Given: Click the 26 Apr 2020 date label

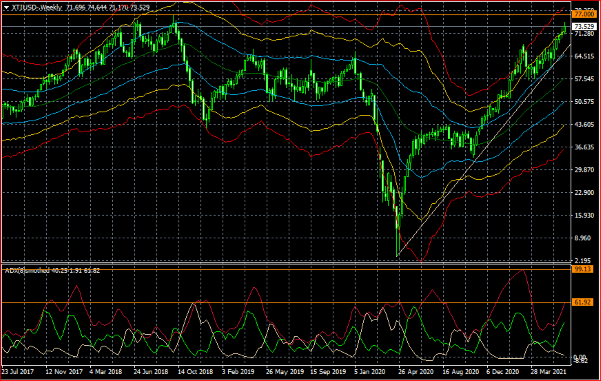Looking at the screenshot, I should (x=415, y=371).
